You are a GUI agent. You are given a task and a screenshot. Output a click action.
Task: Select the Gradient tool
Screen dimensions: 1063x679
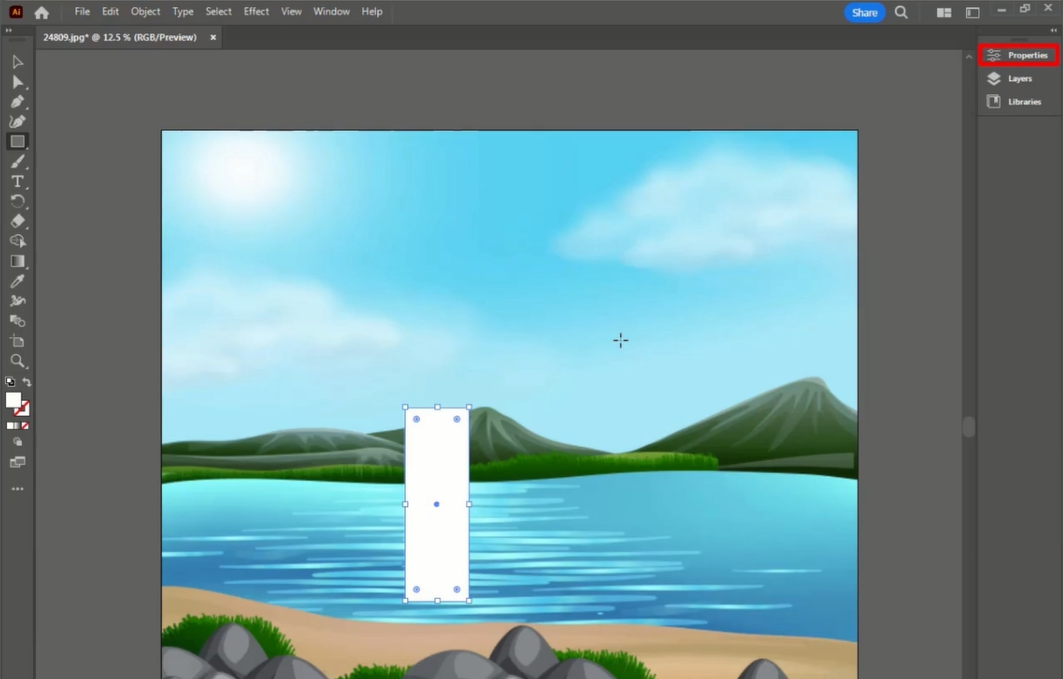[17, 261]
